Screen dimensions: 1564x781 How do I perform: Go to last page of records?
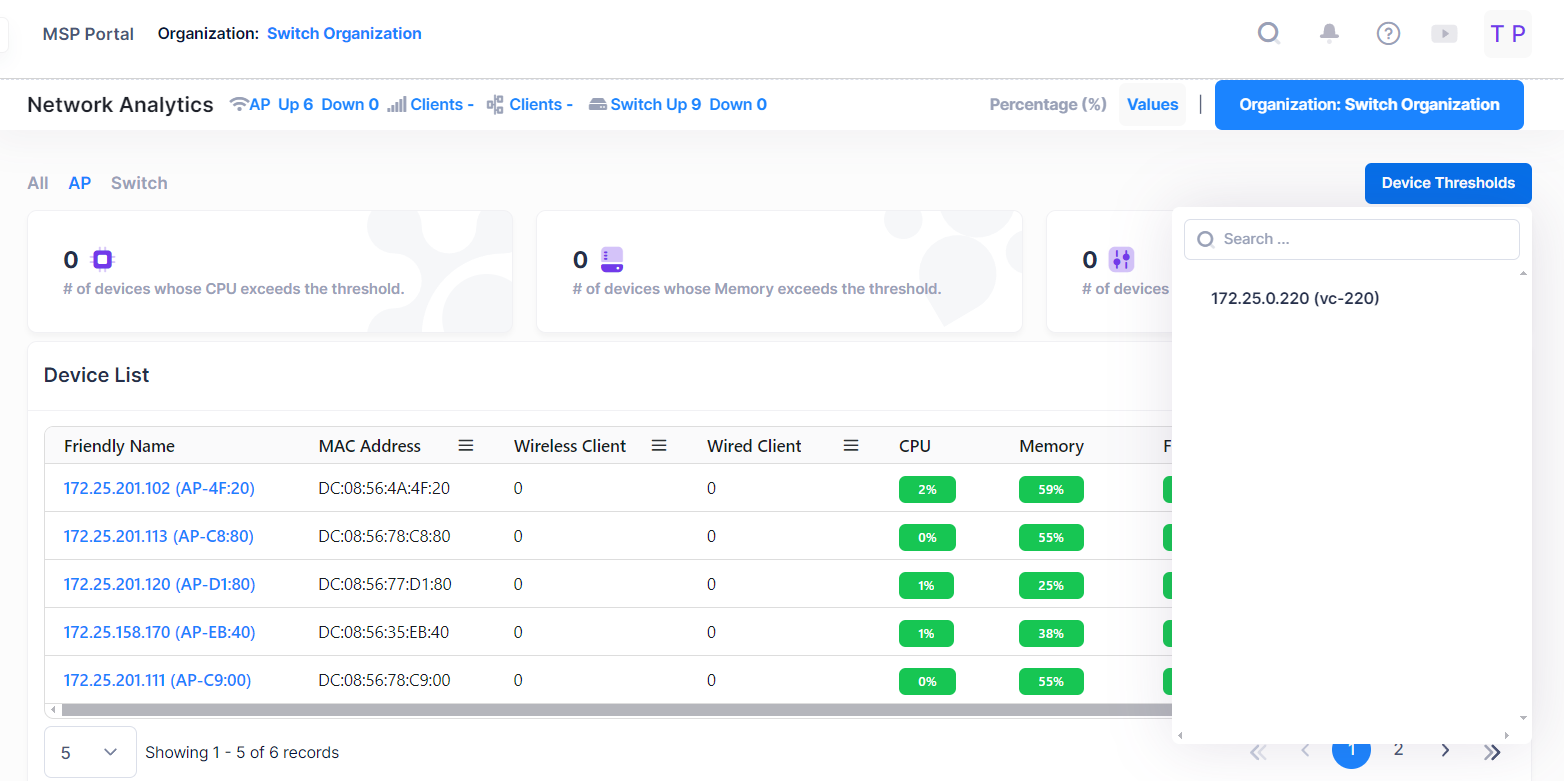point(1492,751)
